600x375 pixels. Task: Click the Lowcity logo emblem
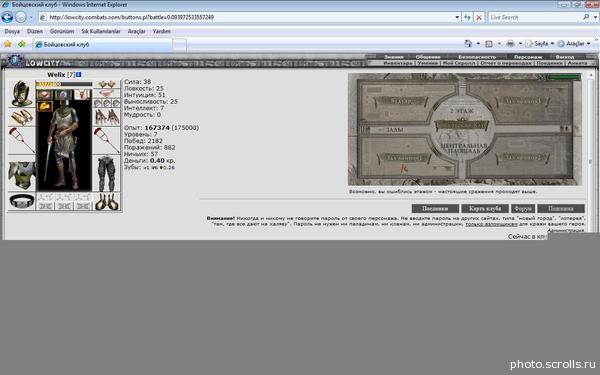(15, 61)
